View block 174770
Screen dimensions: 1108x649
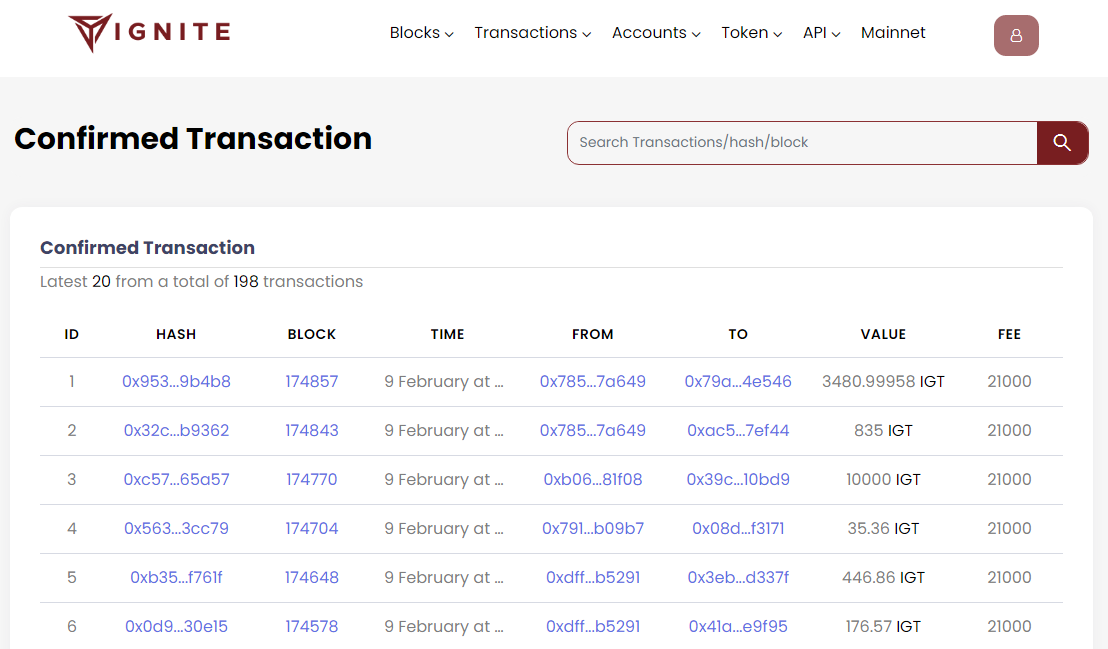click(312, 479)
